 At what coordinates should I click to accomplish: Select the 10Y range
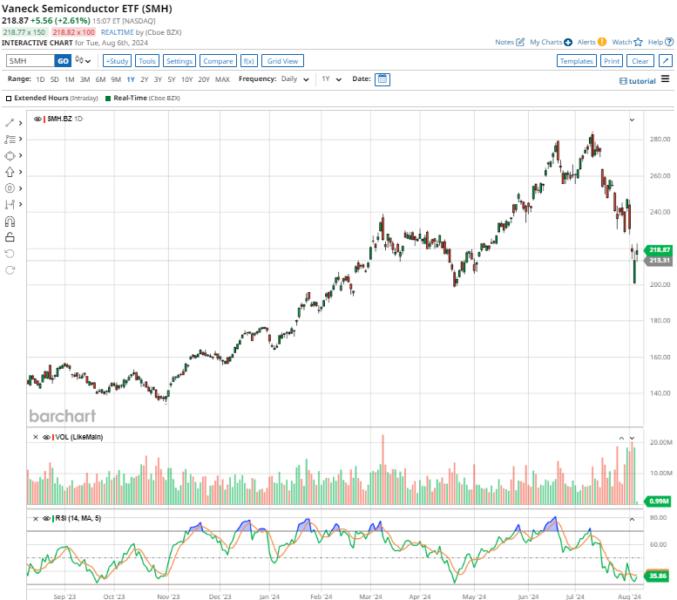pos(187,79)
